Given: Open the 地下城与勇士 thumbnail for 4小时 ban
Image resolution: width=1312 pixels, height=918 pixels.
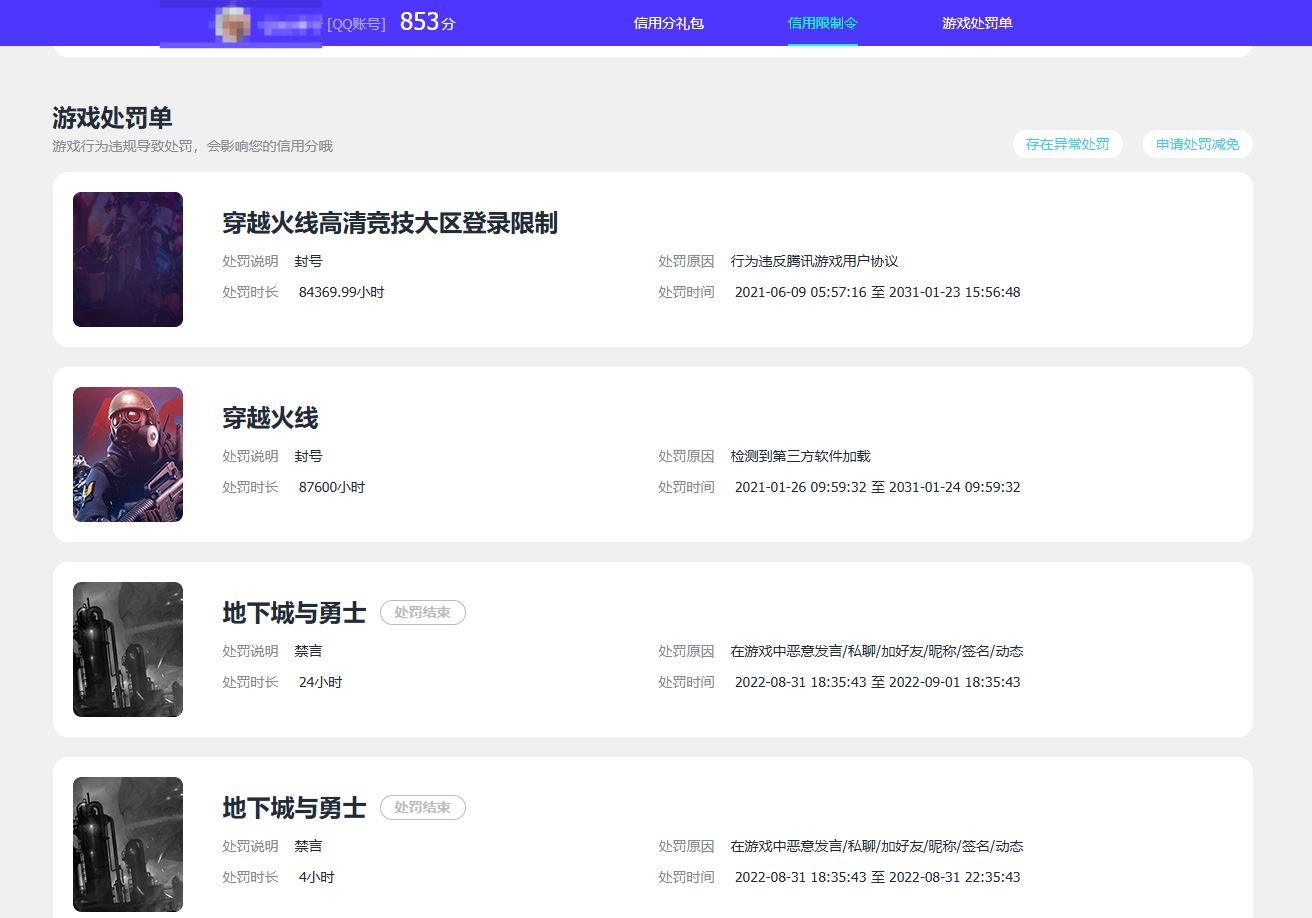Looking at the screenshot, I should click(128, 845).
